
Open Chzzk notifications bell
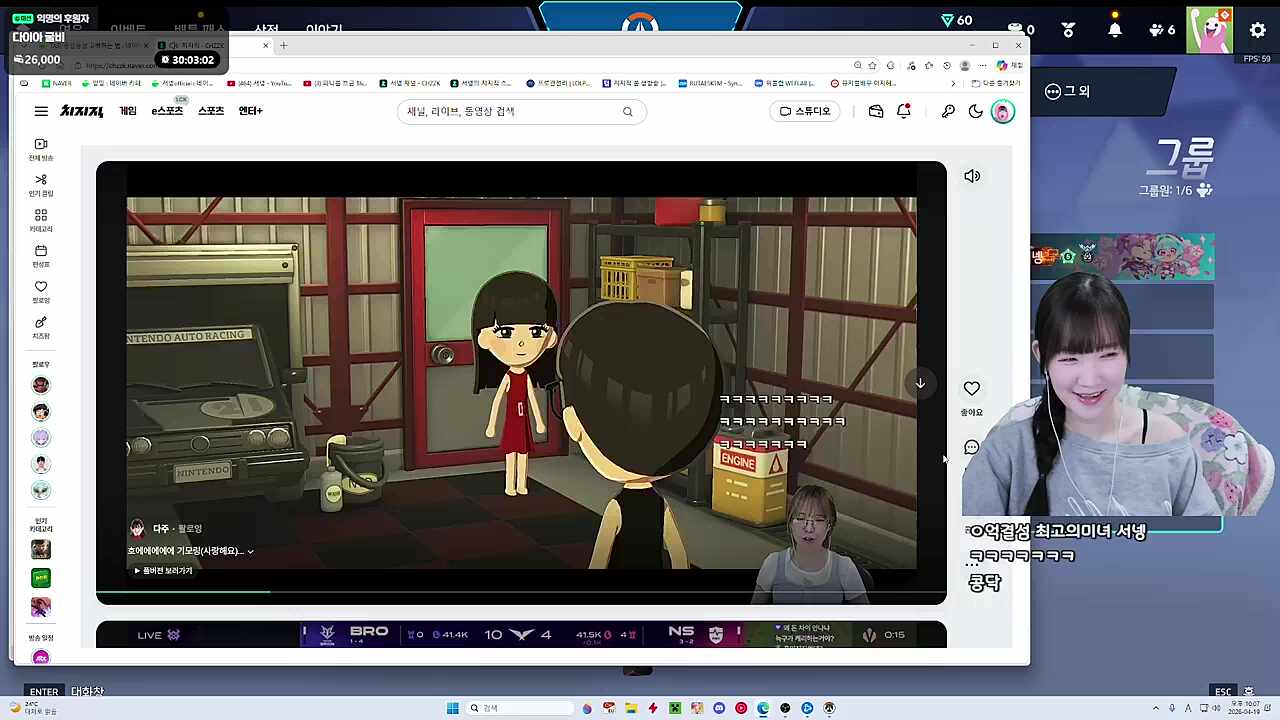904,111
